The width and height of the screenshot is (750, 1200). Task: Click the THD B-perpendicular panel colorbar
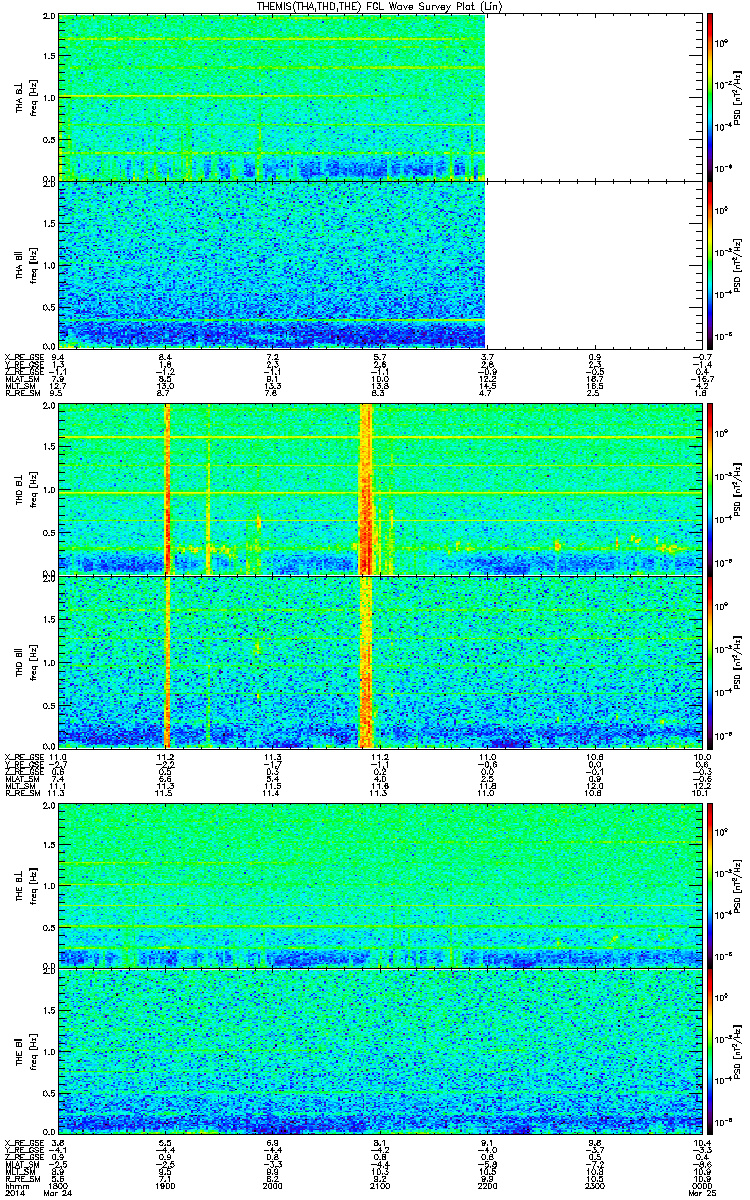click(710, 489)
